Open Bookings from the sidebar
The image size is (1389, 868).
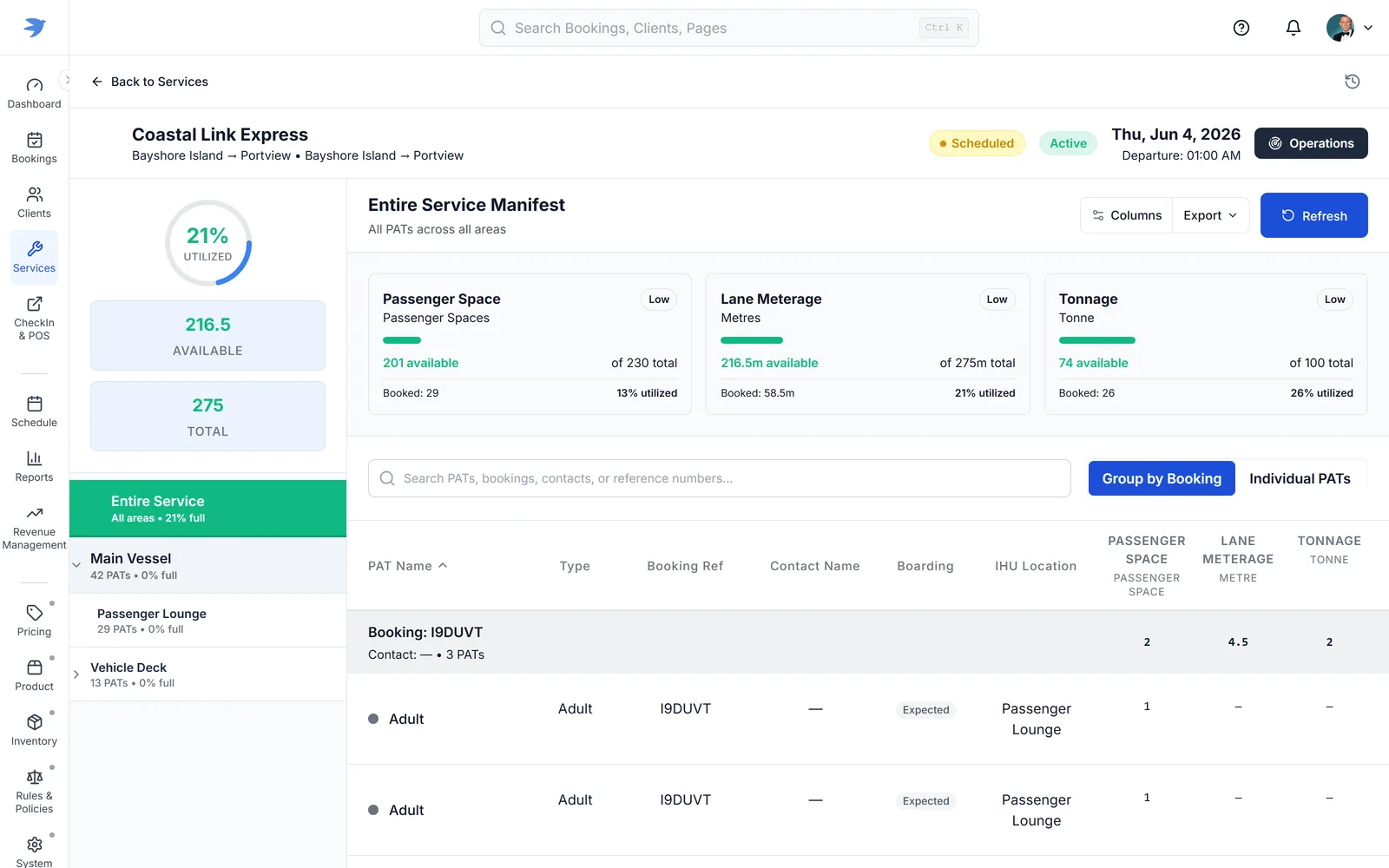click(34, 148)
